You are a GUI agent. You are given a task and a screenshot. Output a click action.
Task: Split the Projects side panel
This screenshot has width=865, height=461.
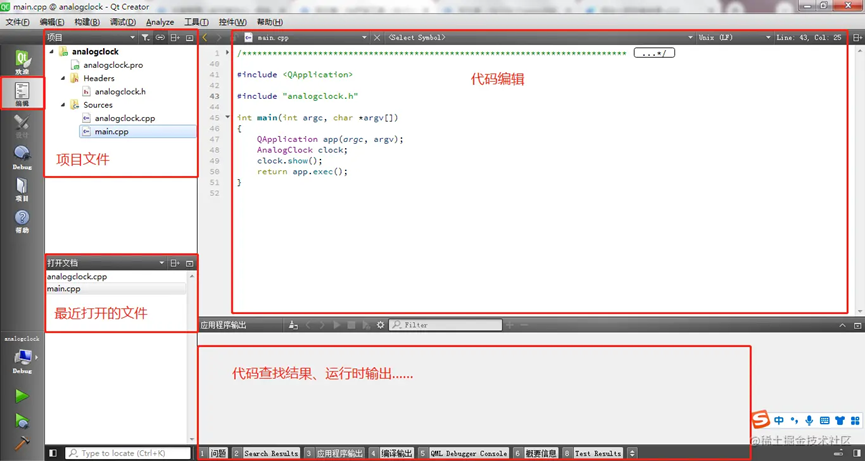point(175,37)
